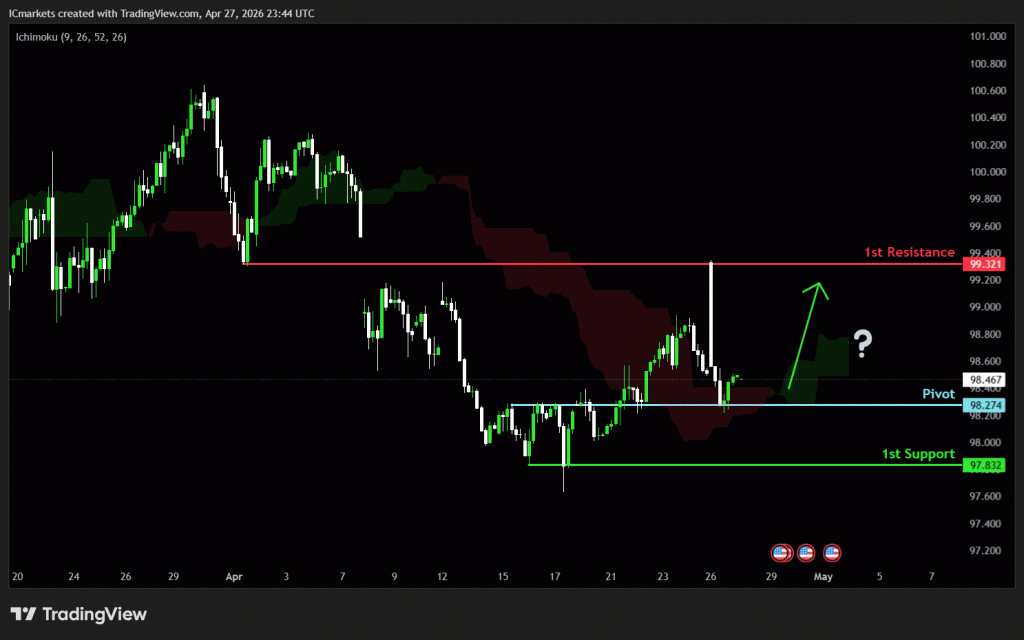Click the Apr label on date axis
This screenshot has width=1024, height=640.
[x=234, y=577]
